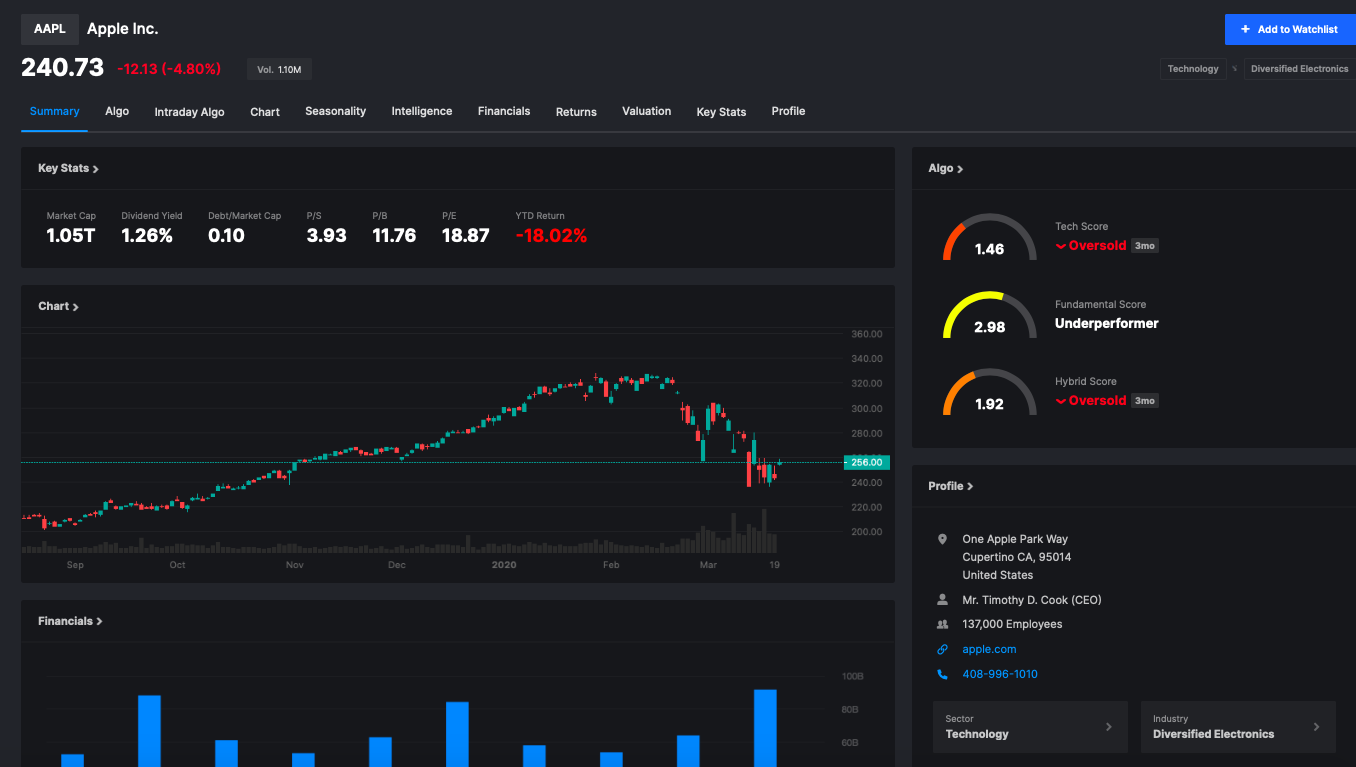Open the Algo tab
1356x767 pixels.
click(x=117, y=111)
